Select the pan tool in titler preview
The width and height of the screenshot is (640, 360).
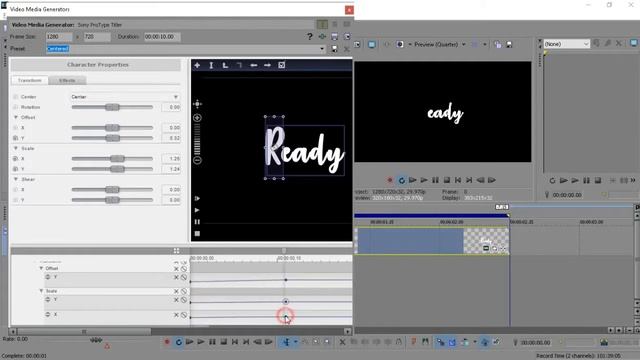tap(197, 104)
